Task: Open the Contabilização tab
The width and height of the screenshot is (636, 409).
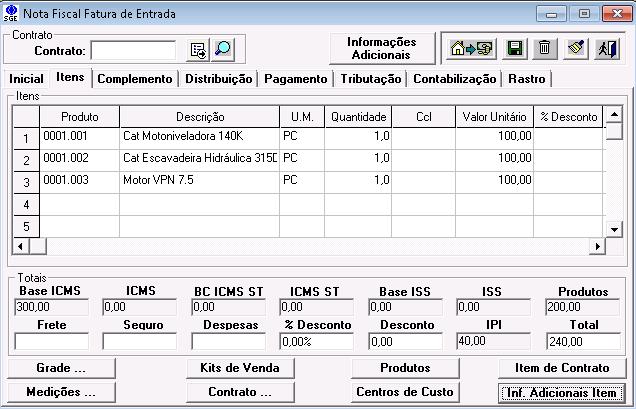Action: 454,79
